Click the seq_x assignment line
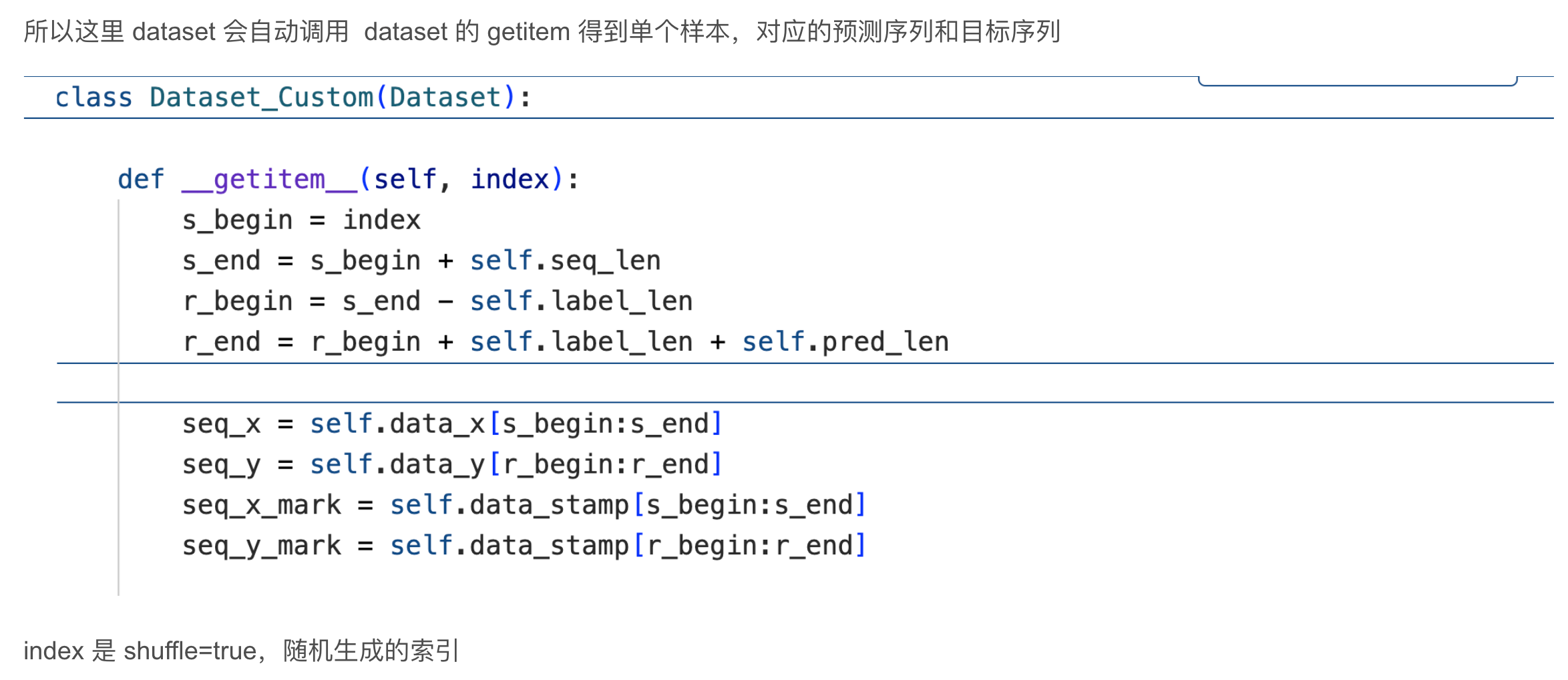Screen dimensions: 1568x680 452,423
